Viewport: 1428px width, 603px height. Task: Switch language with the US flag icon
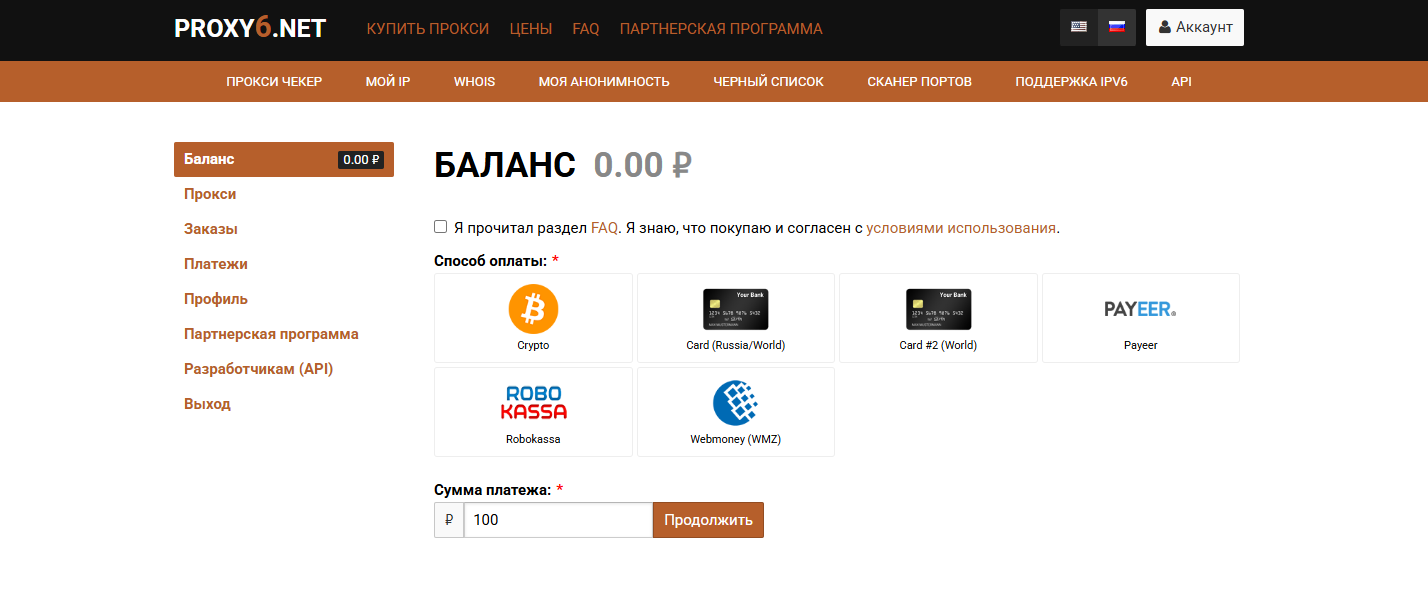pyautogui.click(x=1079, y=27)
